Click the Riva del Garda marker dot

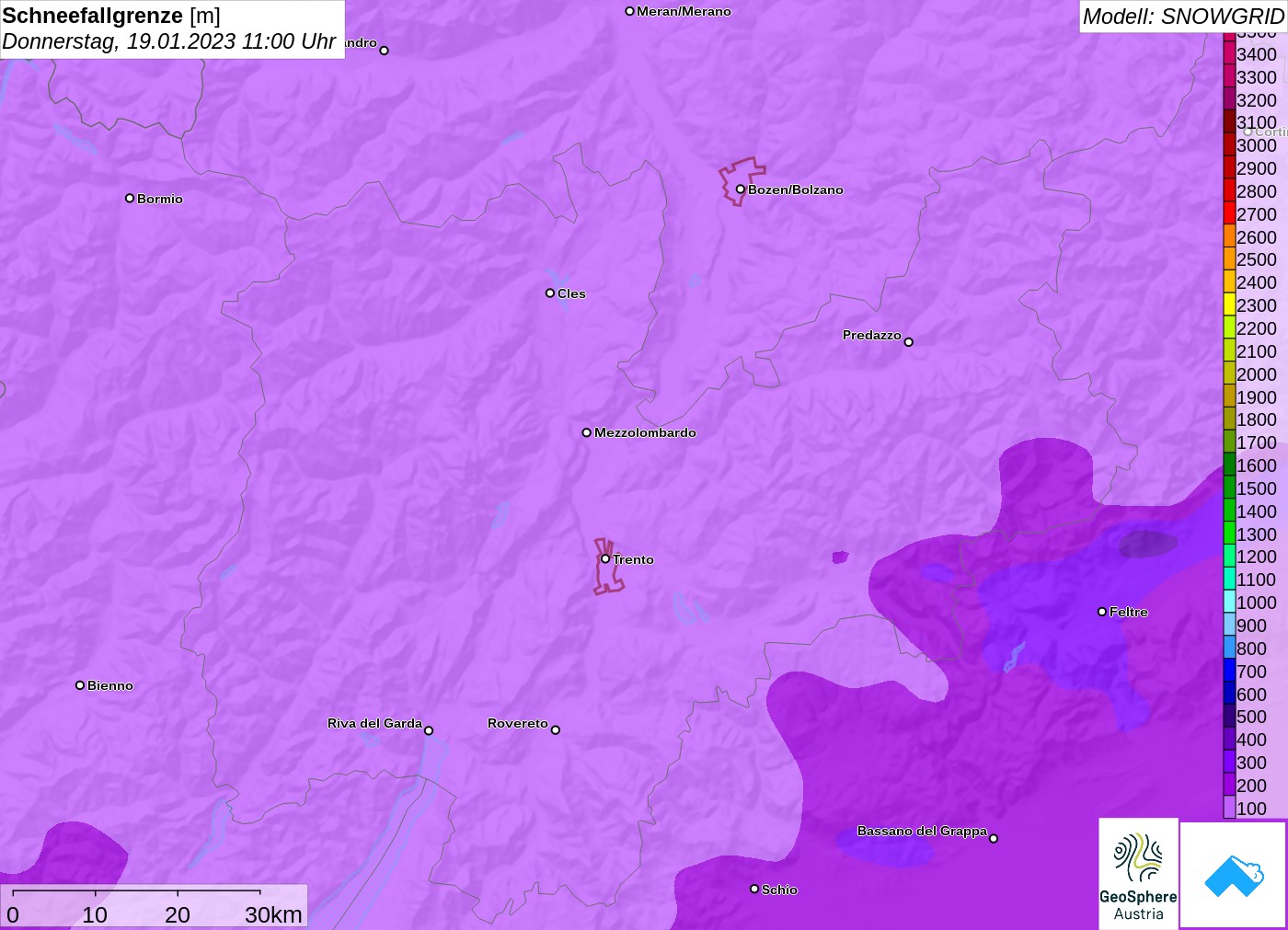coord(429,730)
